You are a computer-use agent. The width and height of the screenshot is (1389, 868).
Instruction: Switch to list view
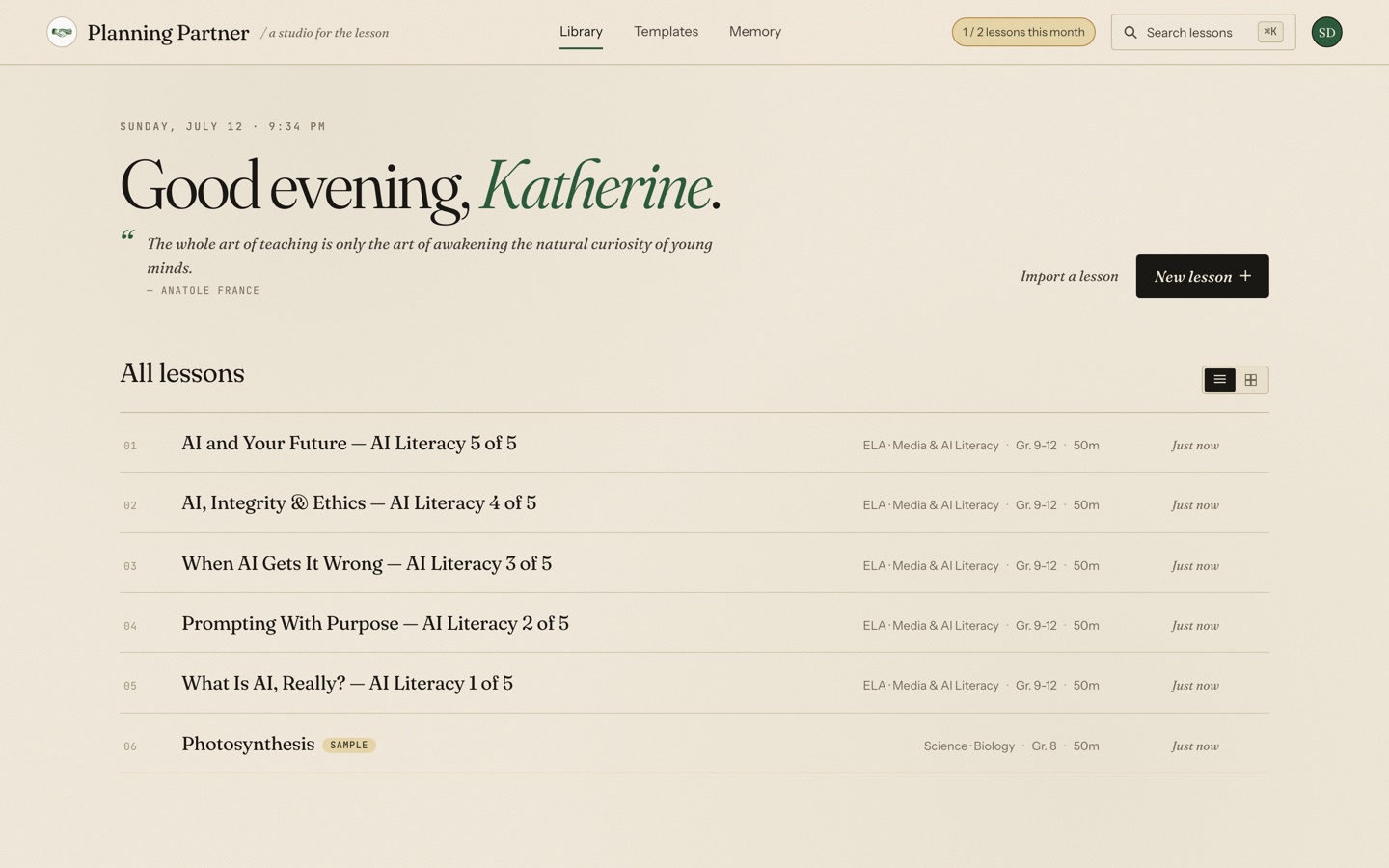click(1219, 380)
